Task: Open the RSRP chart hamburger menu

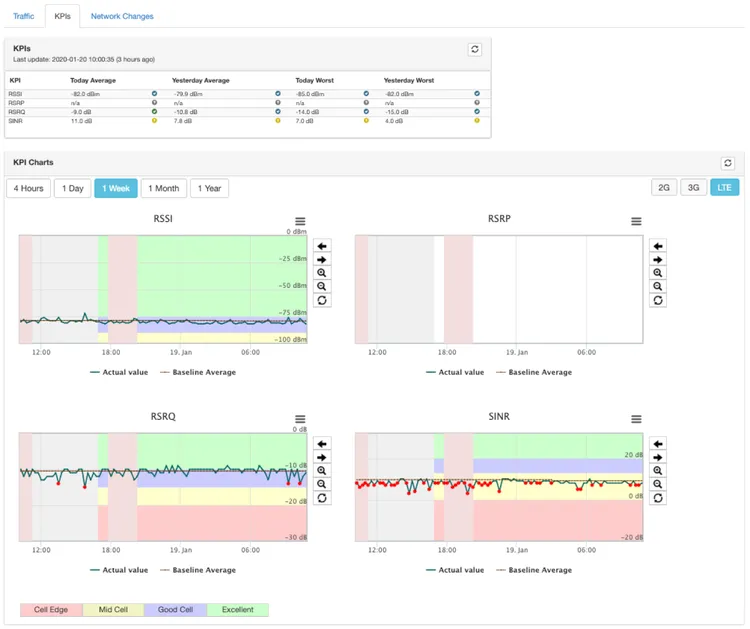Action: tap(636, 222)
